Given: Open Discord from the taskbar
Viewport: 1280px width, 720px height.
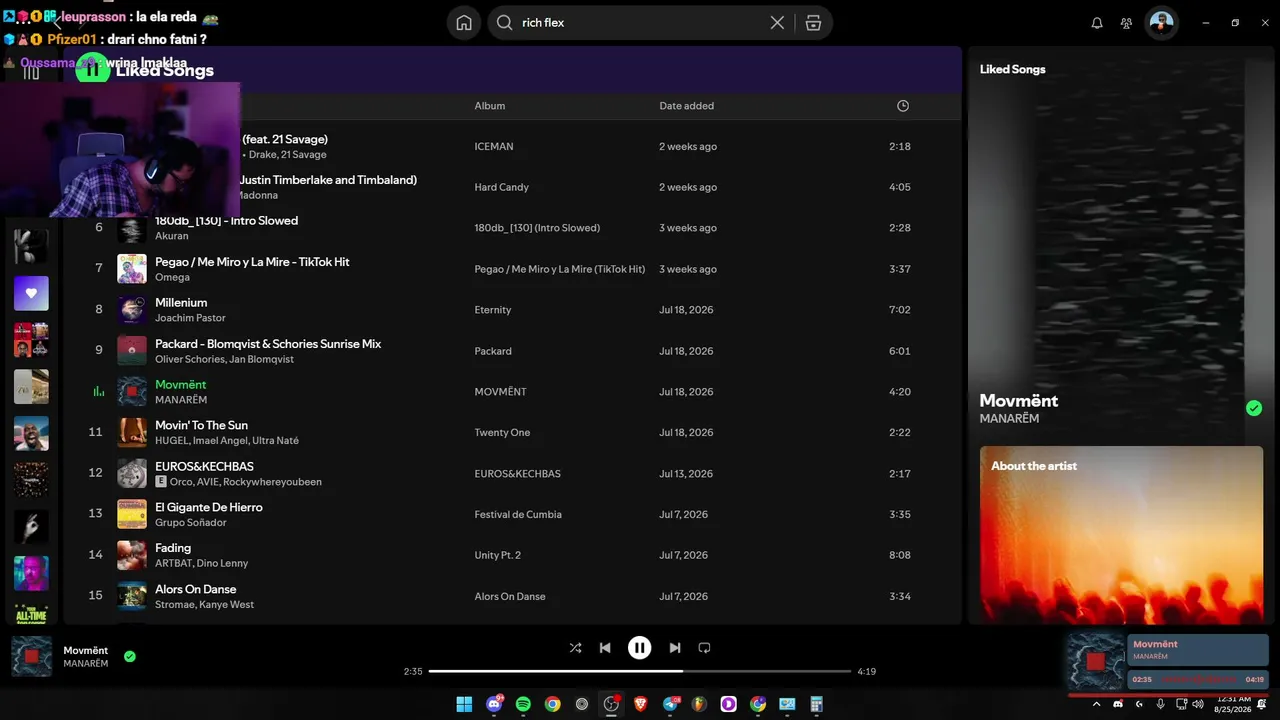Looking at the screenshot, I should pos(493,704).
